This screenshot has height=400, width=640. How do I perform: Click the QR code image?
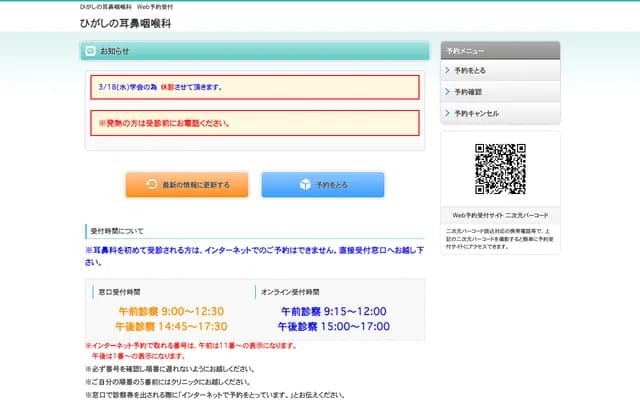(x=500, y=168)
